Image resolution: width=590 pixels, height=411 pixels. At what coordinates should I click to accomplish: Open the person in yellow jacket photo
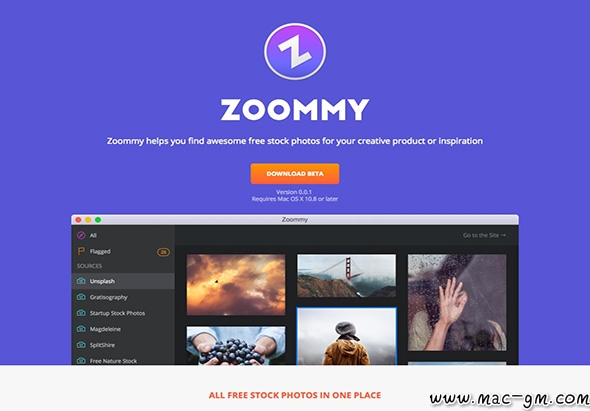click(347, 336)
